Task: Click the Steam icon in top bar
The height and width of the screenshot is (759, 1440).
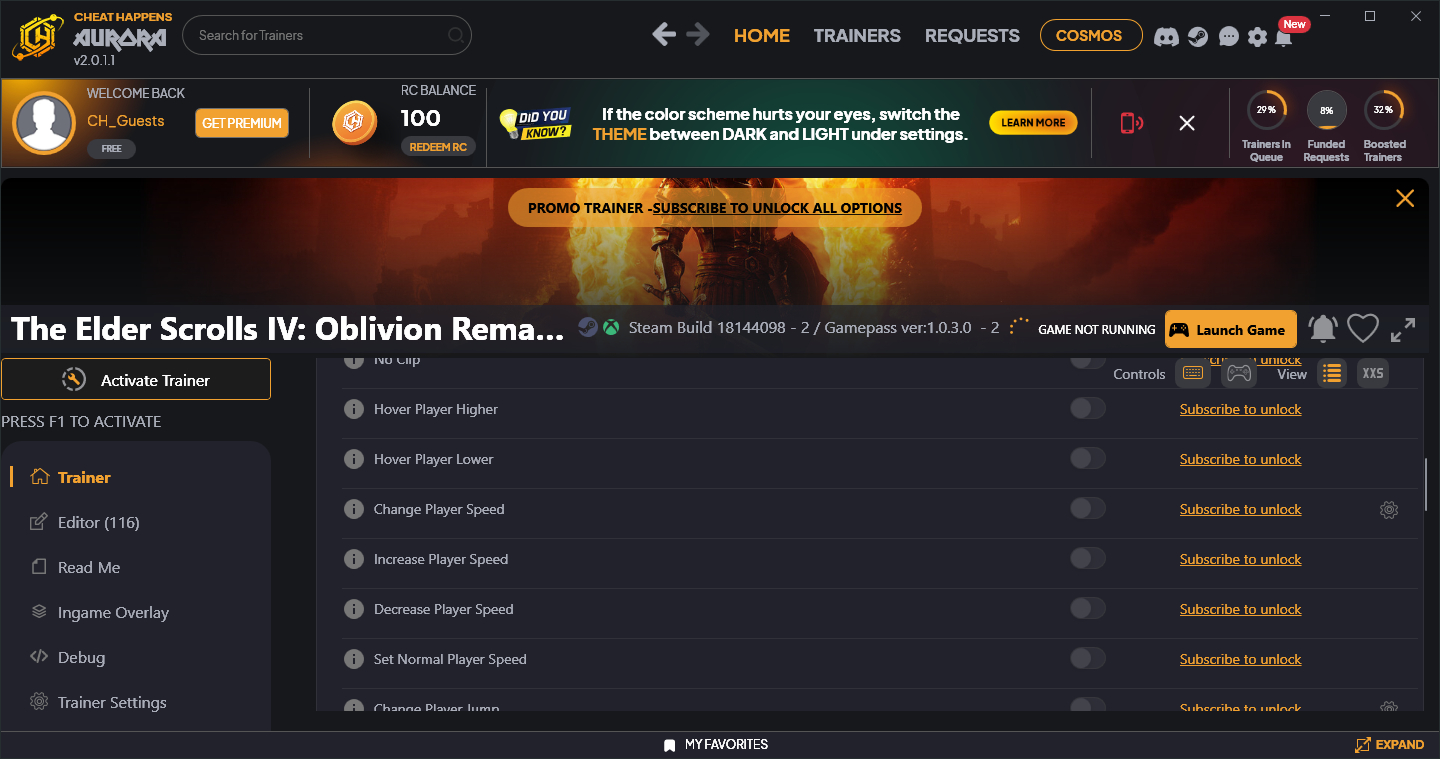Action: pos(1197,37)
